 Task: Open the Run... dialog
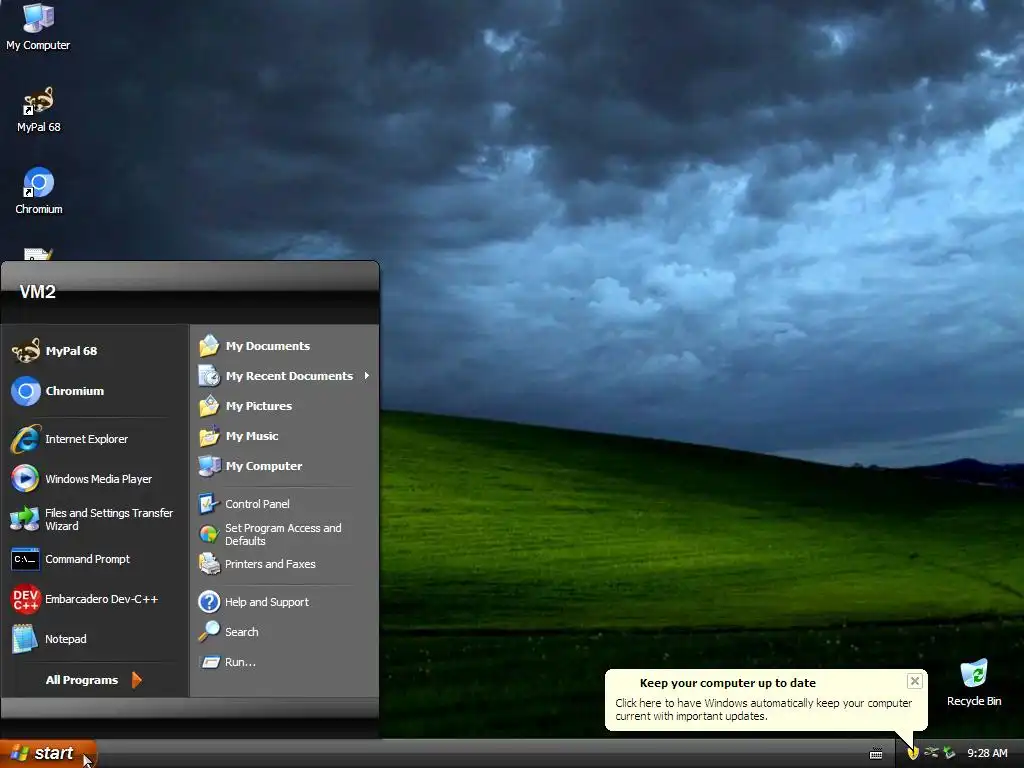click(x=284, y=662)
